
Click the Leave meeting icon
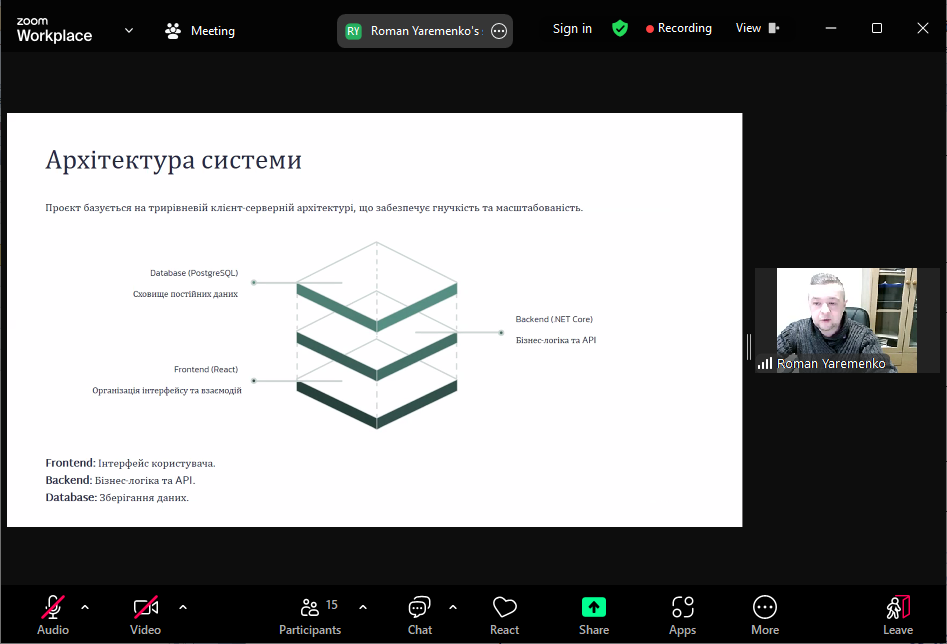pyautogui.click(x=897, y=614)
